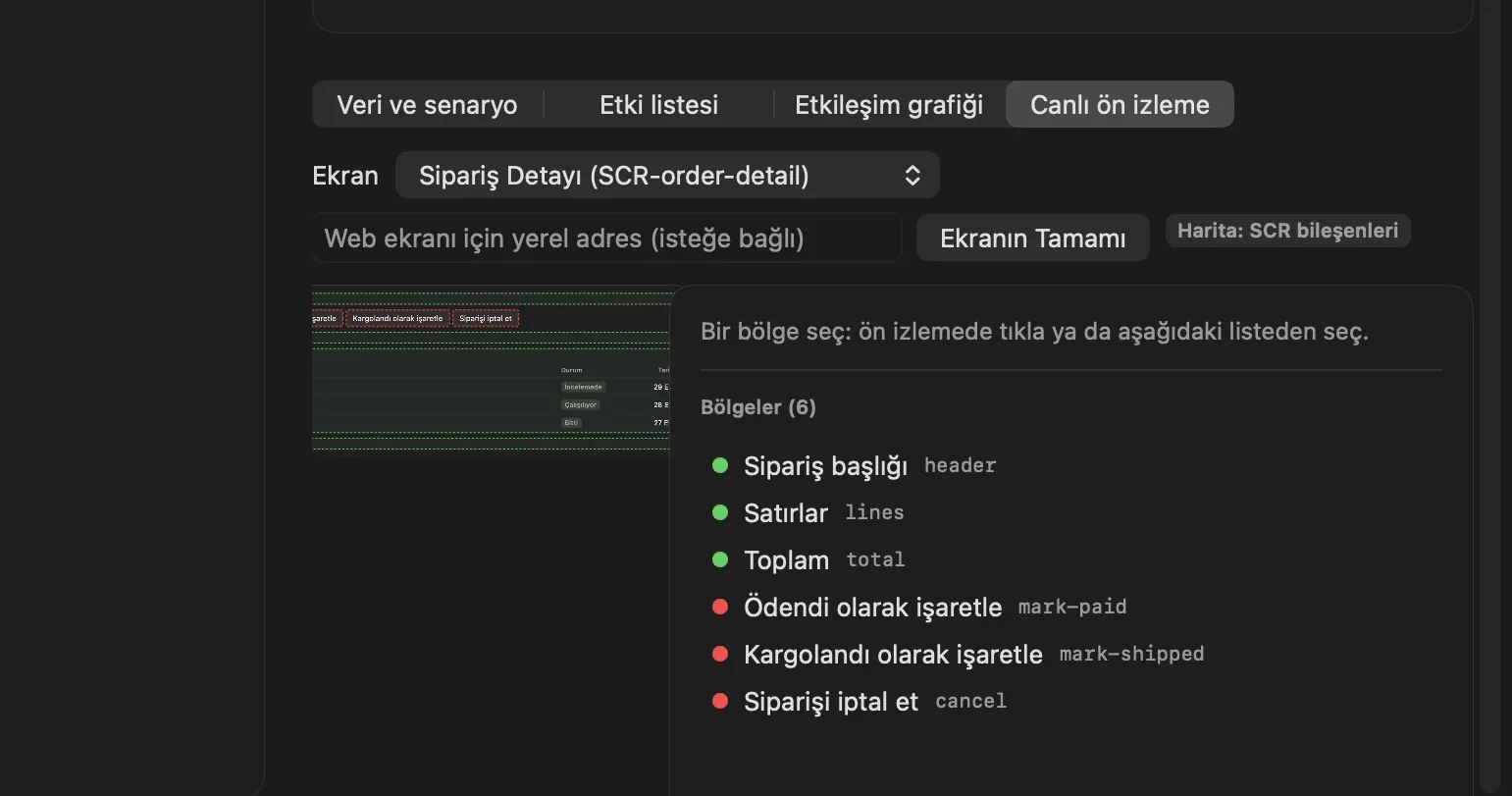Open the Etki listesi tab
This screenshot has width=1512, height=796.
[659, 105]
